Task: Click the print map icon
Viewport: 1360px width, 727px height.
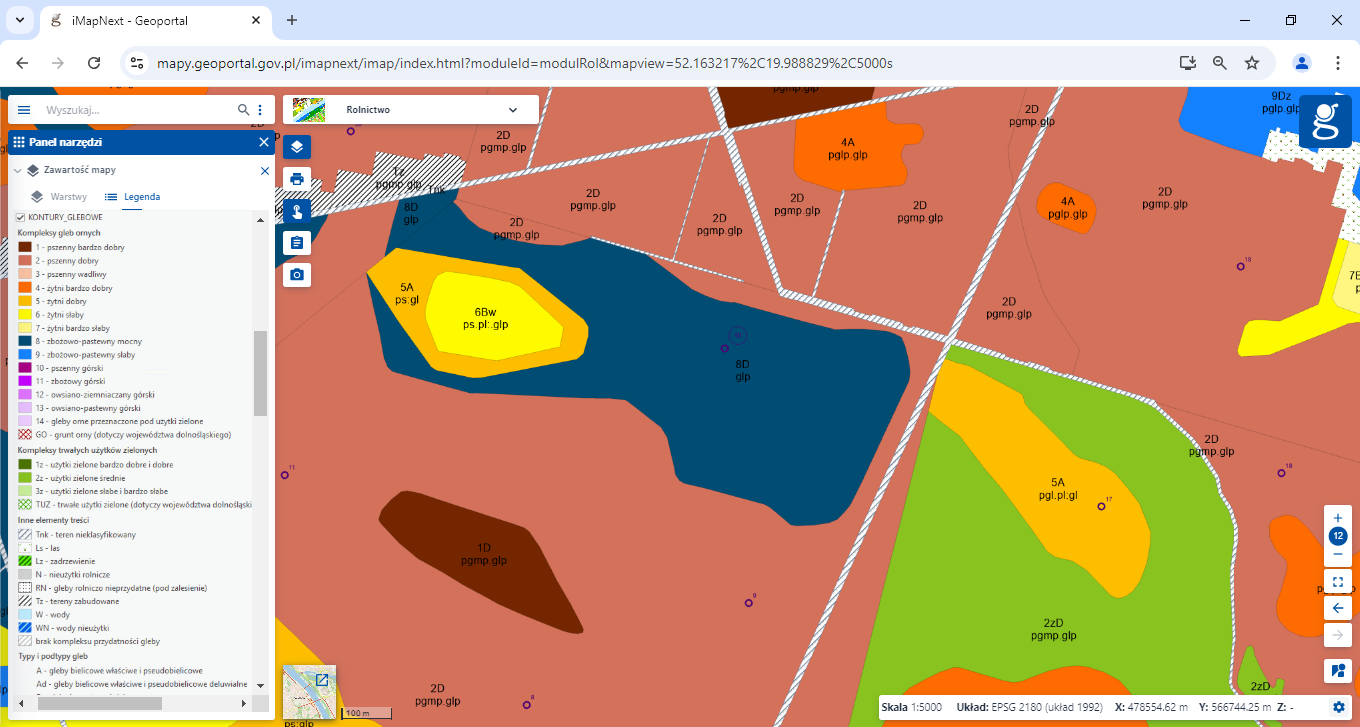Action: 297,179
